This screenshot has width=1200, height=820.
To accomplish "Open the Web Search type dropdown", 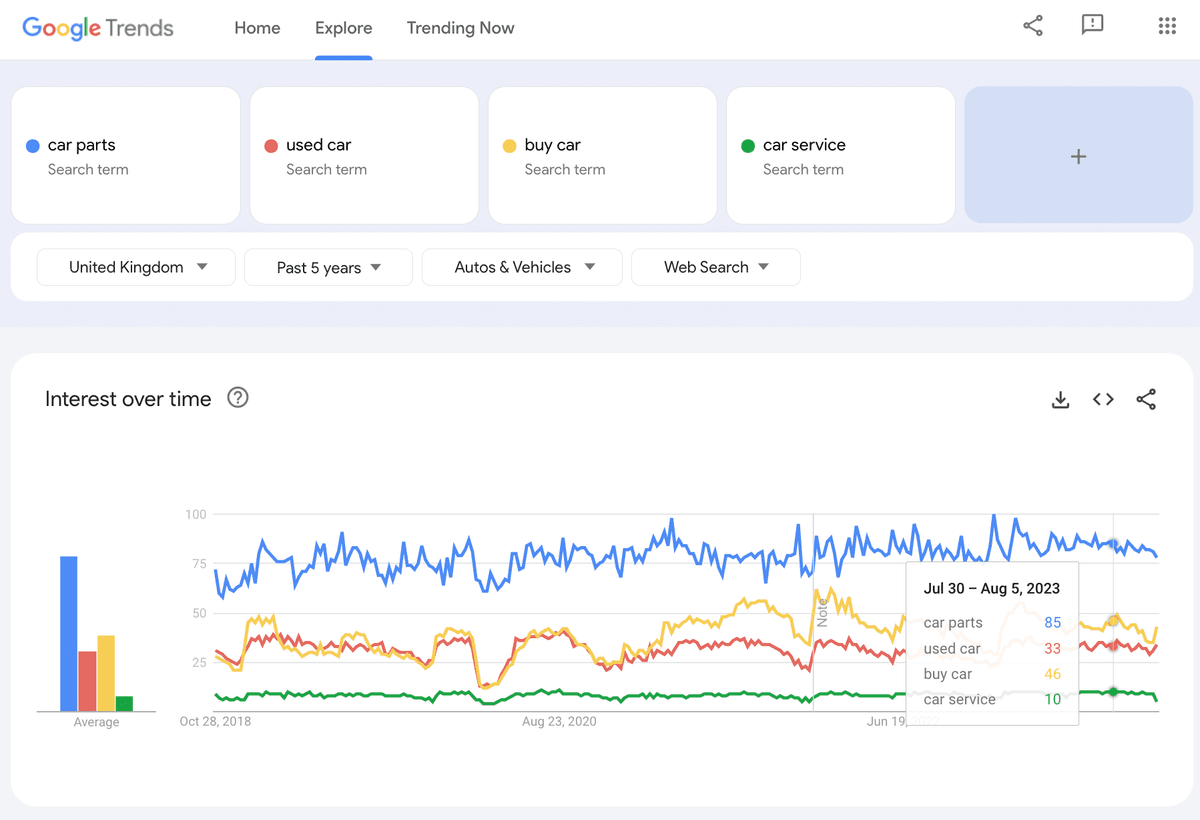I will (x=716, y=267).
